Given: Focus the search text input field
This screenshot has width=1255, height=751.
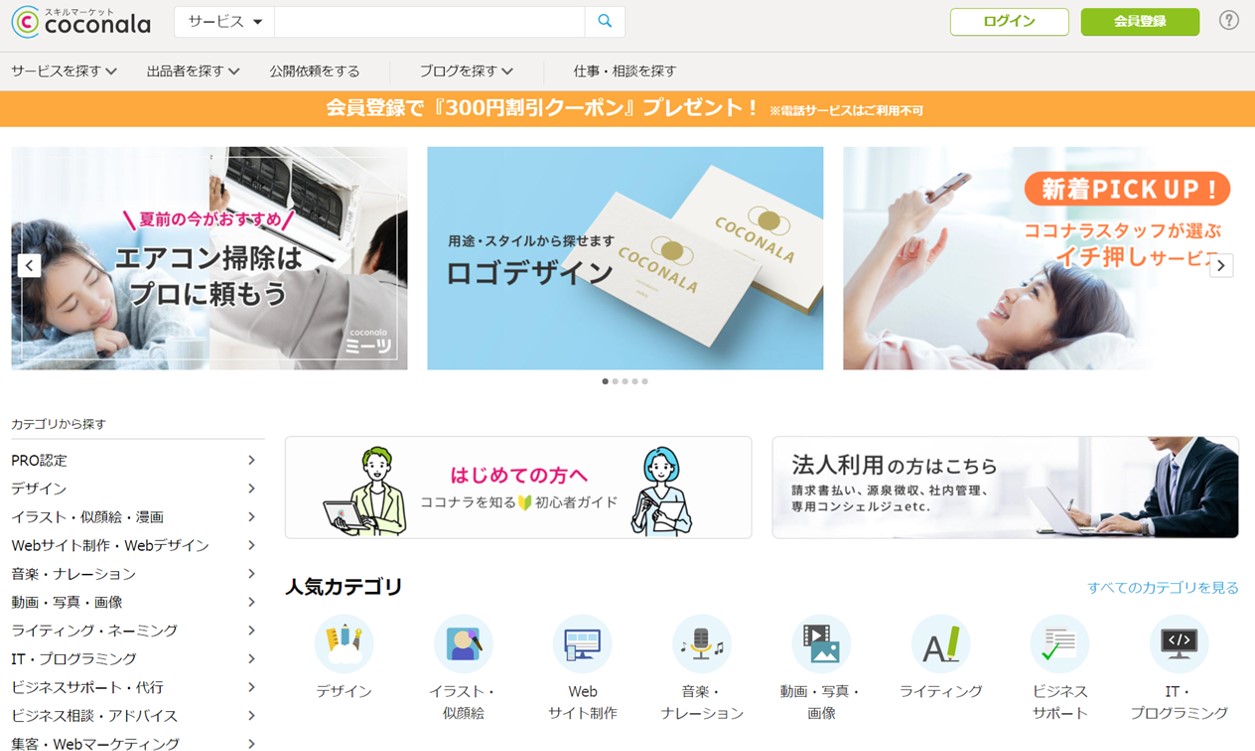Looking at the screenshot, I should pos(429,22).
